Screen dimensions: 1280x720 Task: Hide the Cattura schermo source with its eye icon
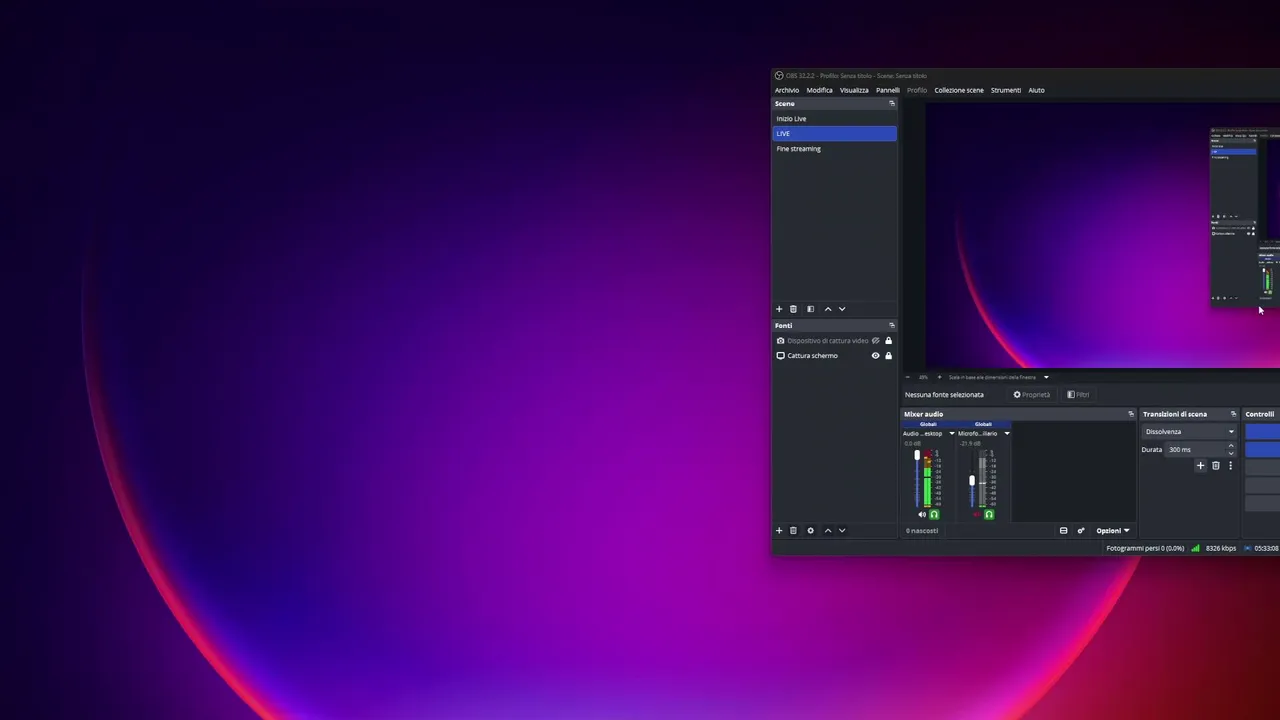[x=875, y=356]
